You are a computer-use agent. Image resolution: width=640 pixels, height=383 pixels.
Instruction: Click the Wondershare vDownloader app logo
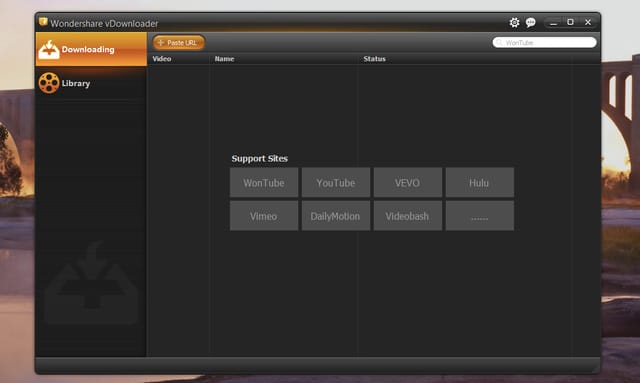[x=43, y=22]
